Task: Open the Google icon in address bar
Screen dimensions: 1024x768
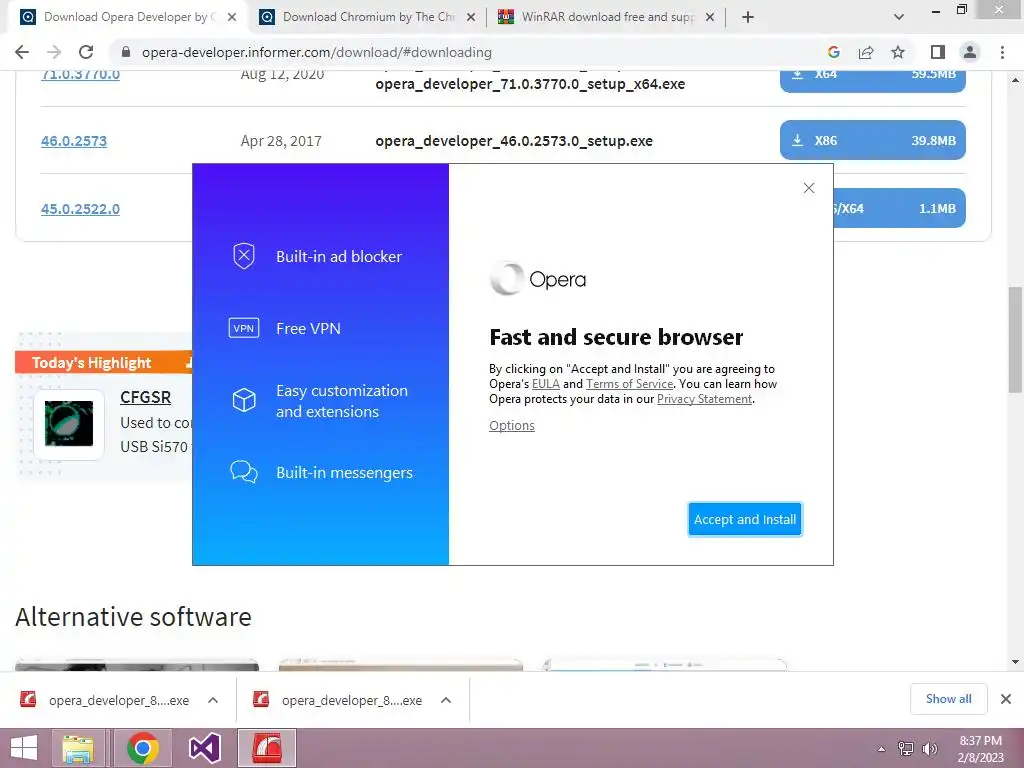Action: (833, 52)
